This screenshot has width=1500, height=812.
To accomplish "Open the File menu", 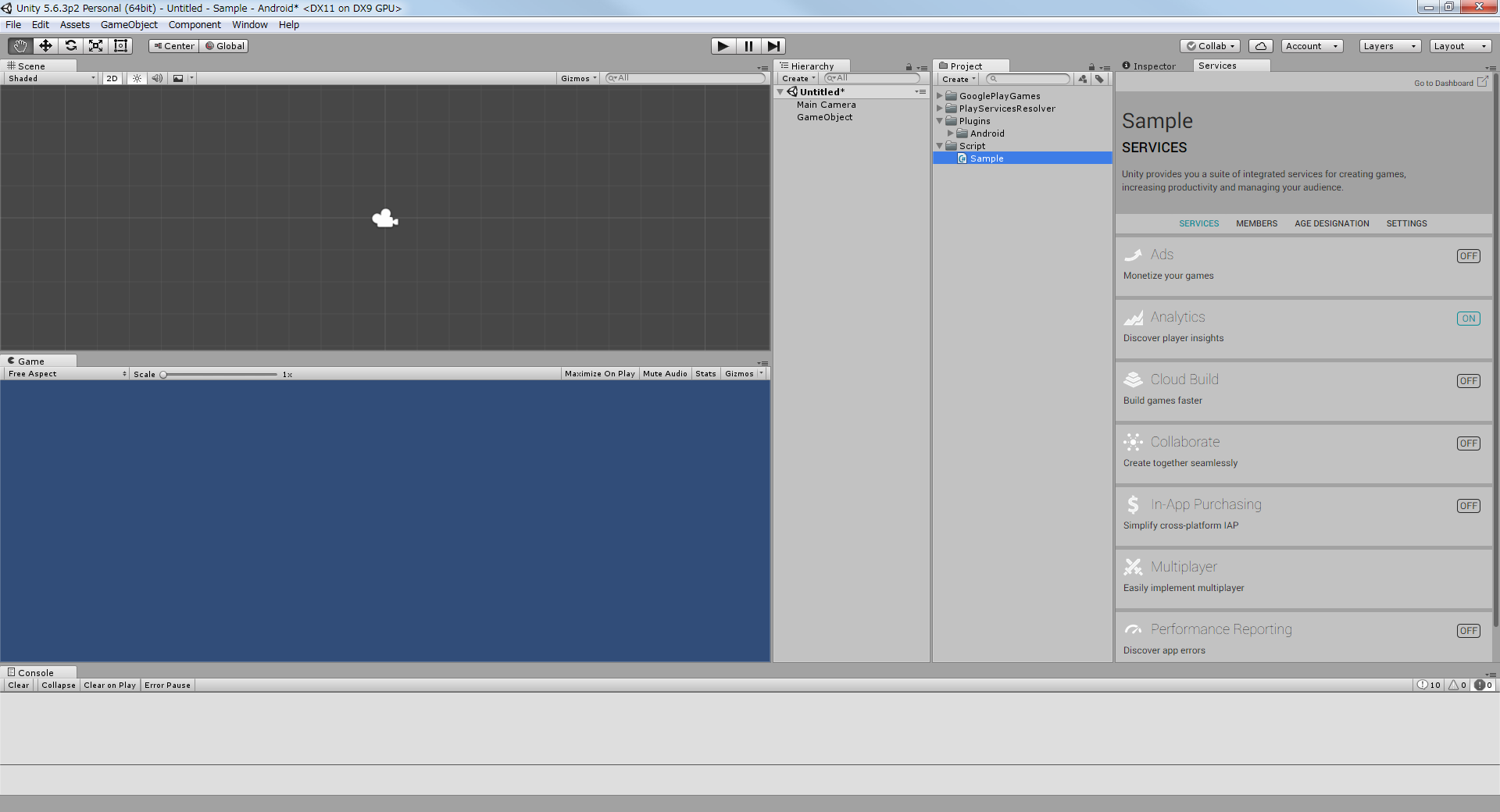I will tap(13, 24).
